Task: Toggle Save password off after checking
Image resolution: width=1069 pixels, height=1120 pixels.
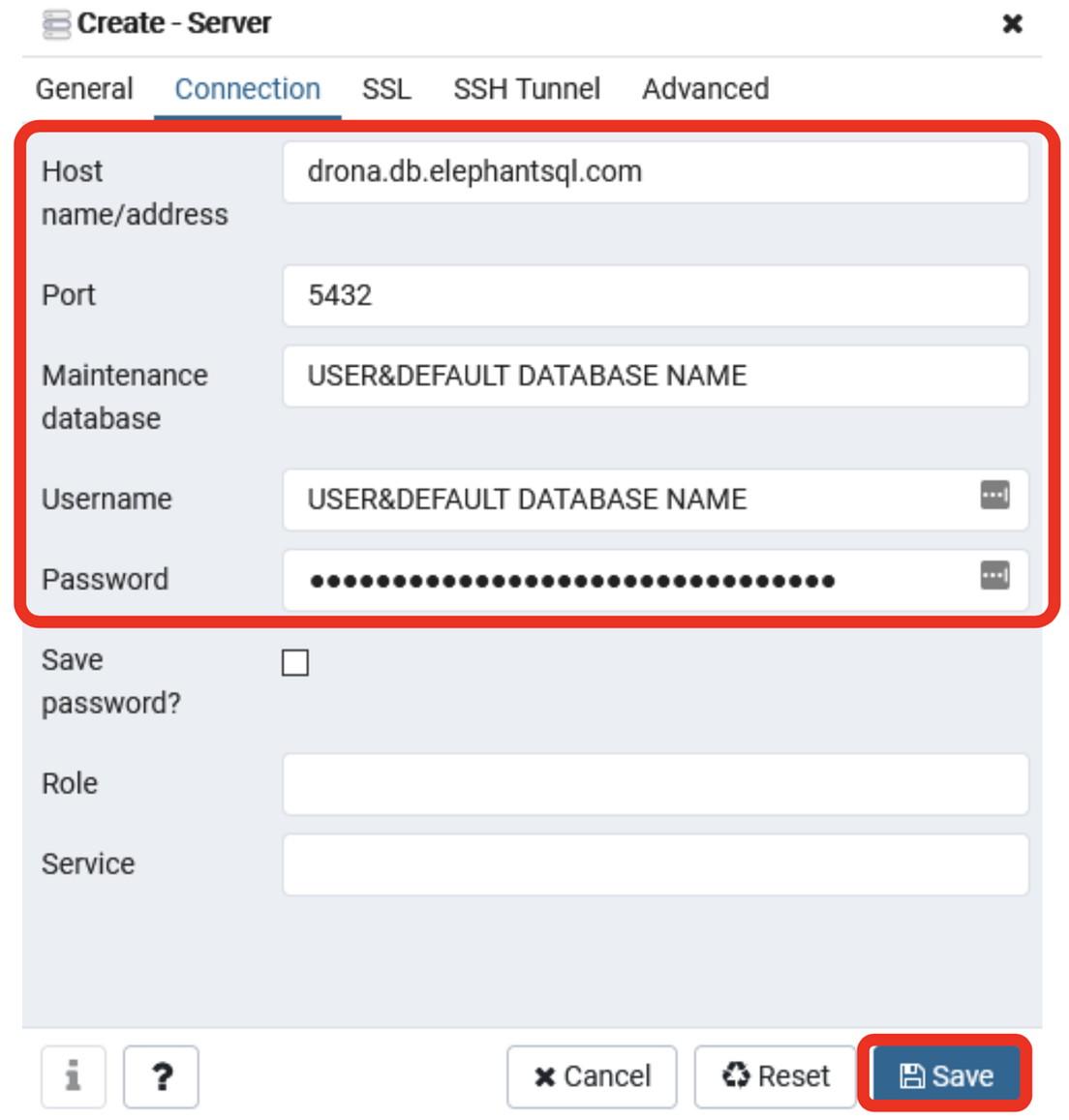Action: coord(296,663)
